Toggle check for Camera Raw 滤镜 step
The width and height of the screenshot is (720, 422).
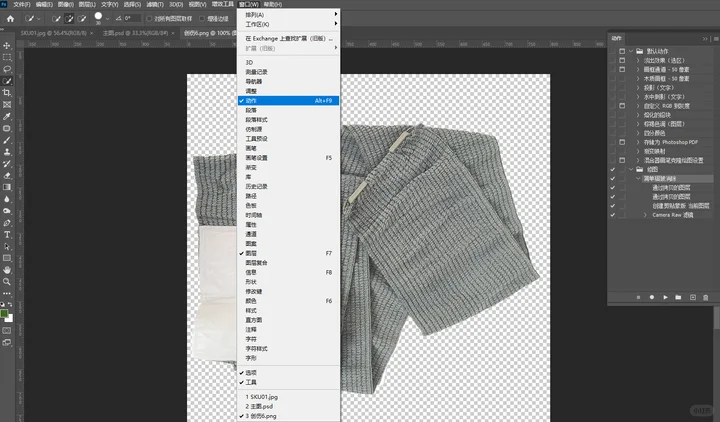[x=613, y=215]
